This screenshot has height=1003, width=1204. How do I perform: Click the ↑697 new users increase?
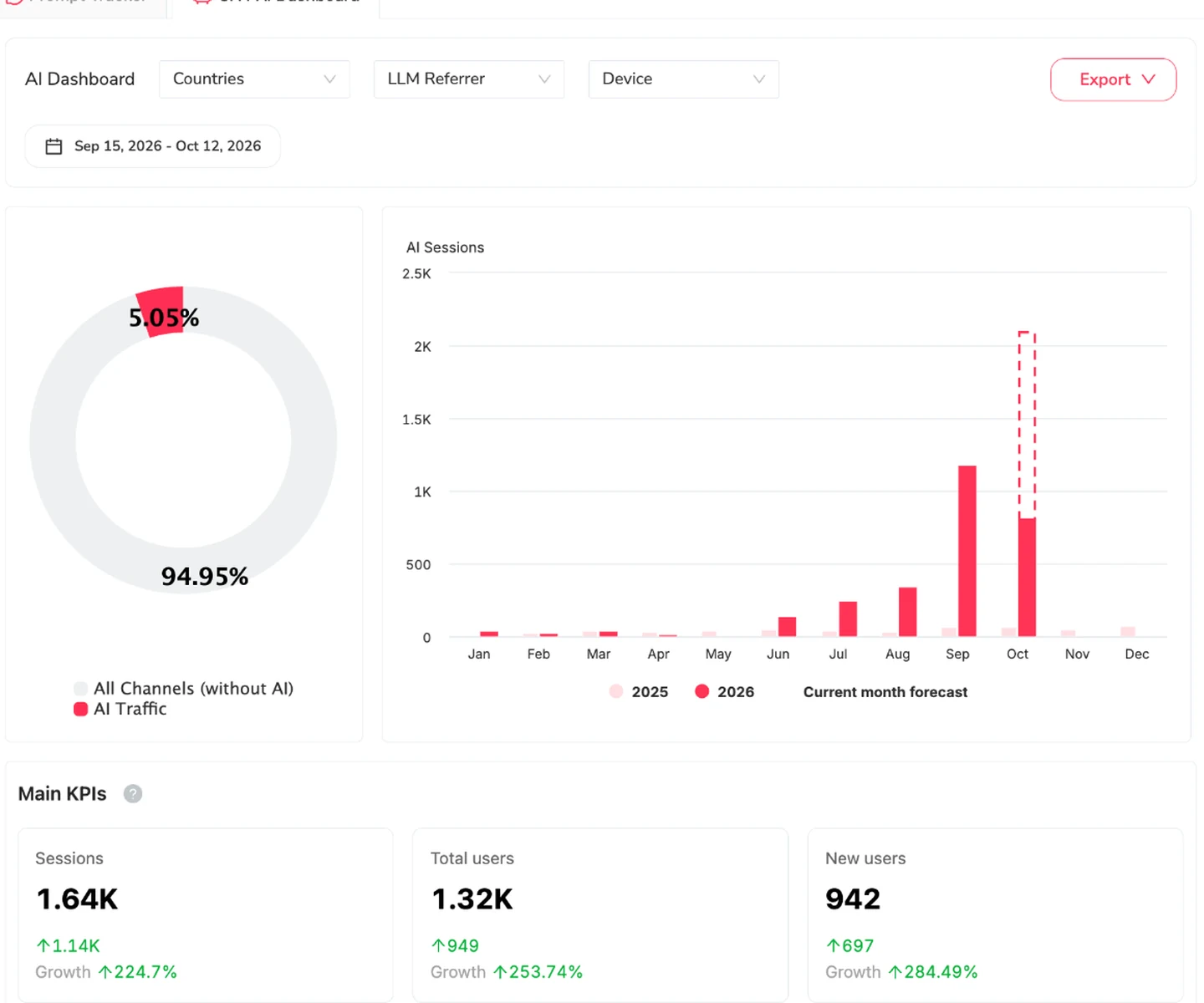tap(849, 945)
